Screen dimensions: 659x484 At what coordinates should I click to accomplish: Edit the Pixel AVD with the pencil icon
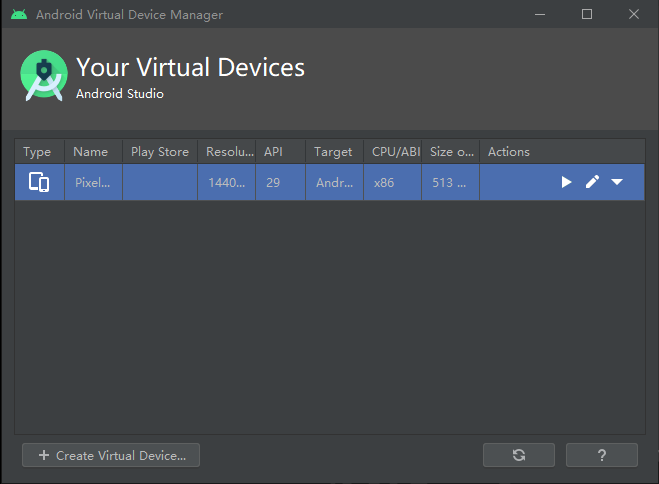592,182
